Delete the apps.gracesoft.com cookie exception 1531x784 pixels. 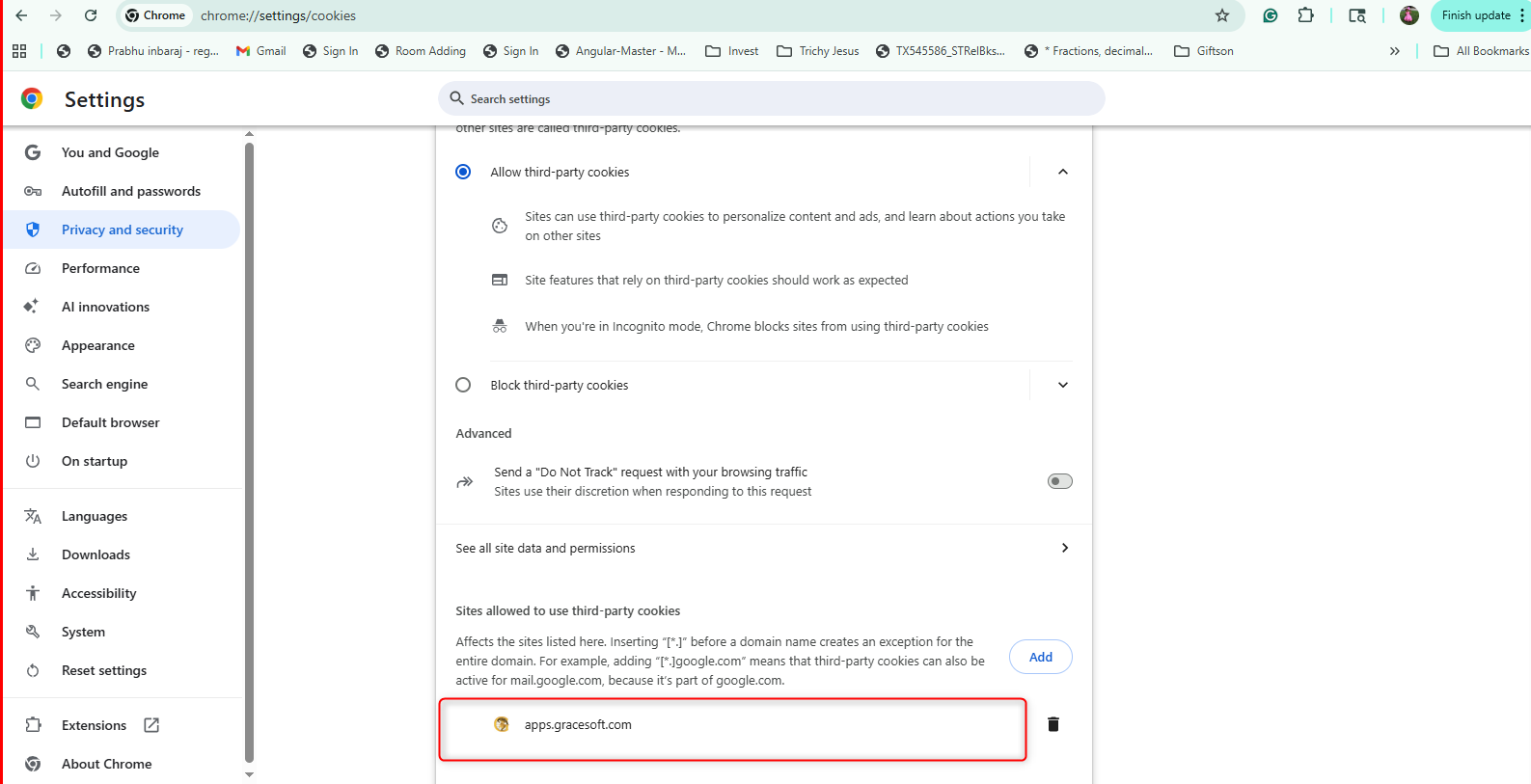[1053, 724]
